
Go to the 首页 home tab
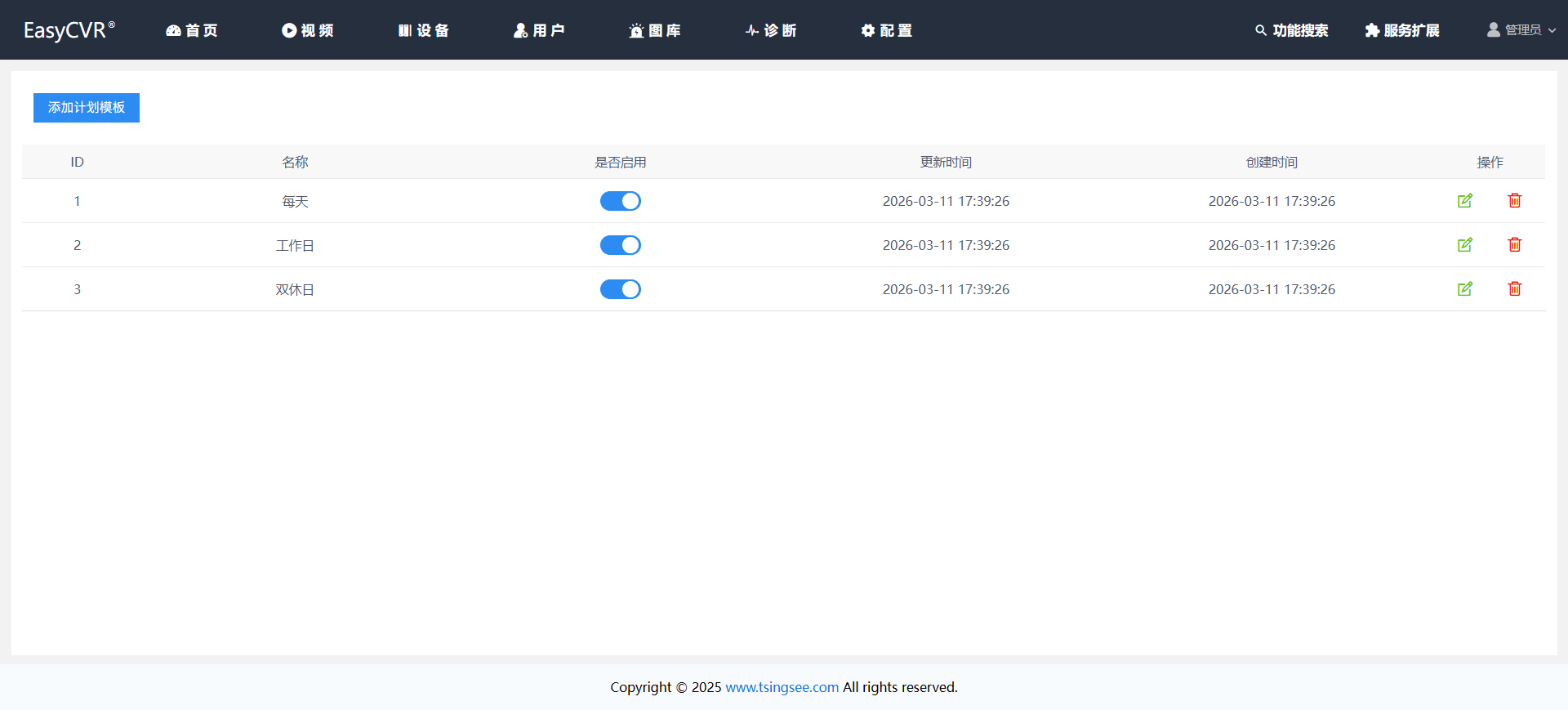pos(192,30)
